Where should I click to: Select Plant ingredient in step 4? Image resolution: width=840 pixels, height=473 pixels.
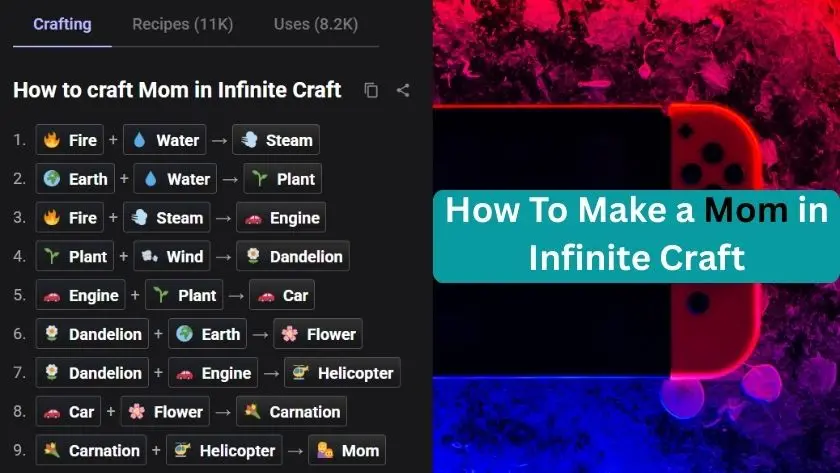(75, 257)
